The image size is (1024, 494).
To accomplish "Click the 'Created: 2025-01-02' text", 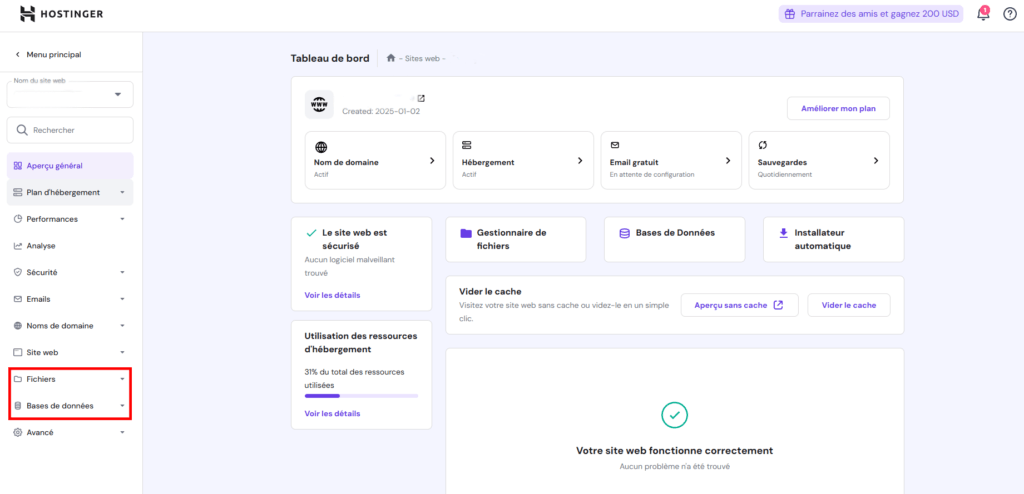I will 381,112.
